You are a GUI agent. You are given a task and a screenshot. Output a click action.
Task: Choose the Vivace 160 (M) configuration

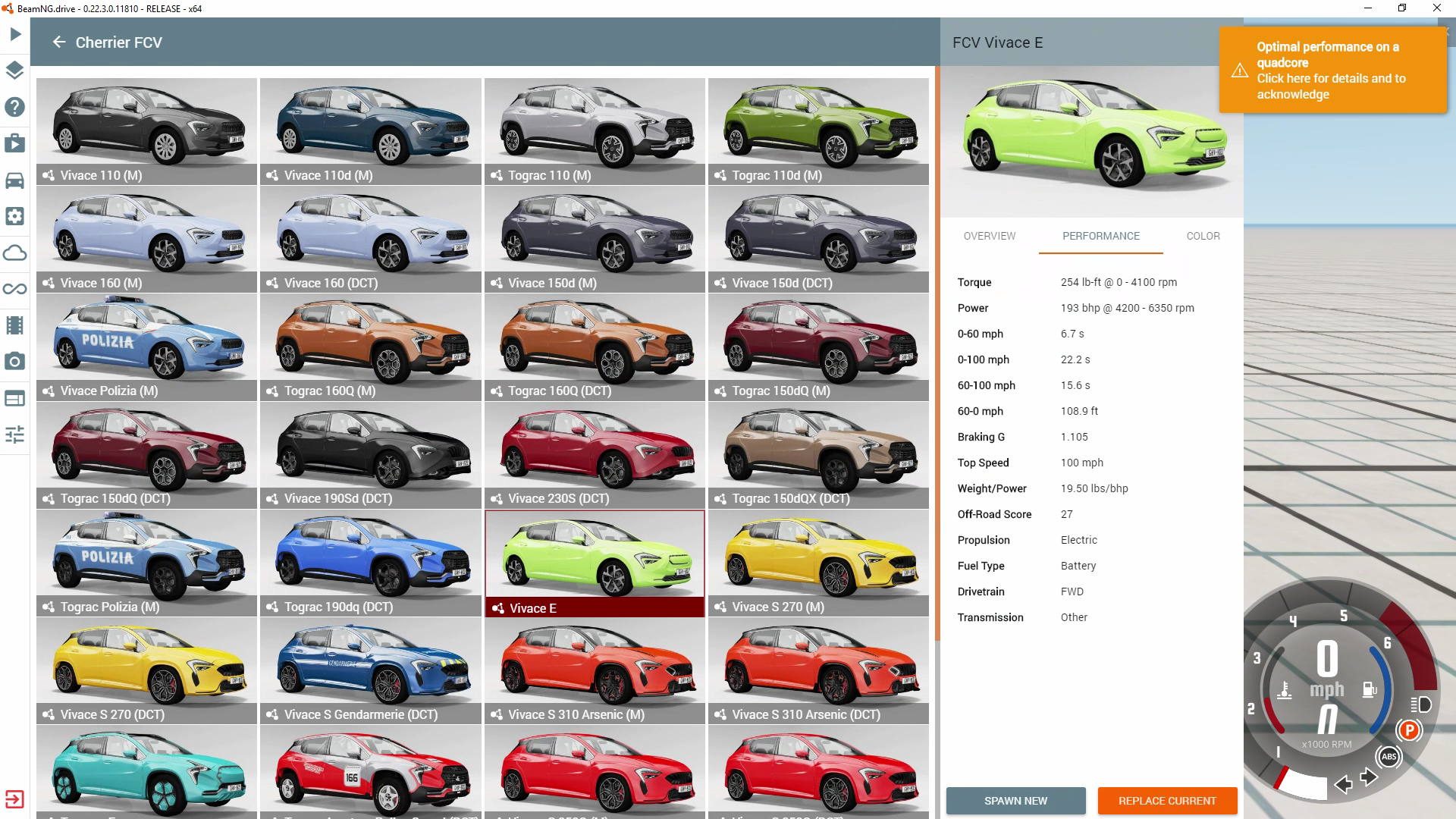click(x=146, y=239)
